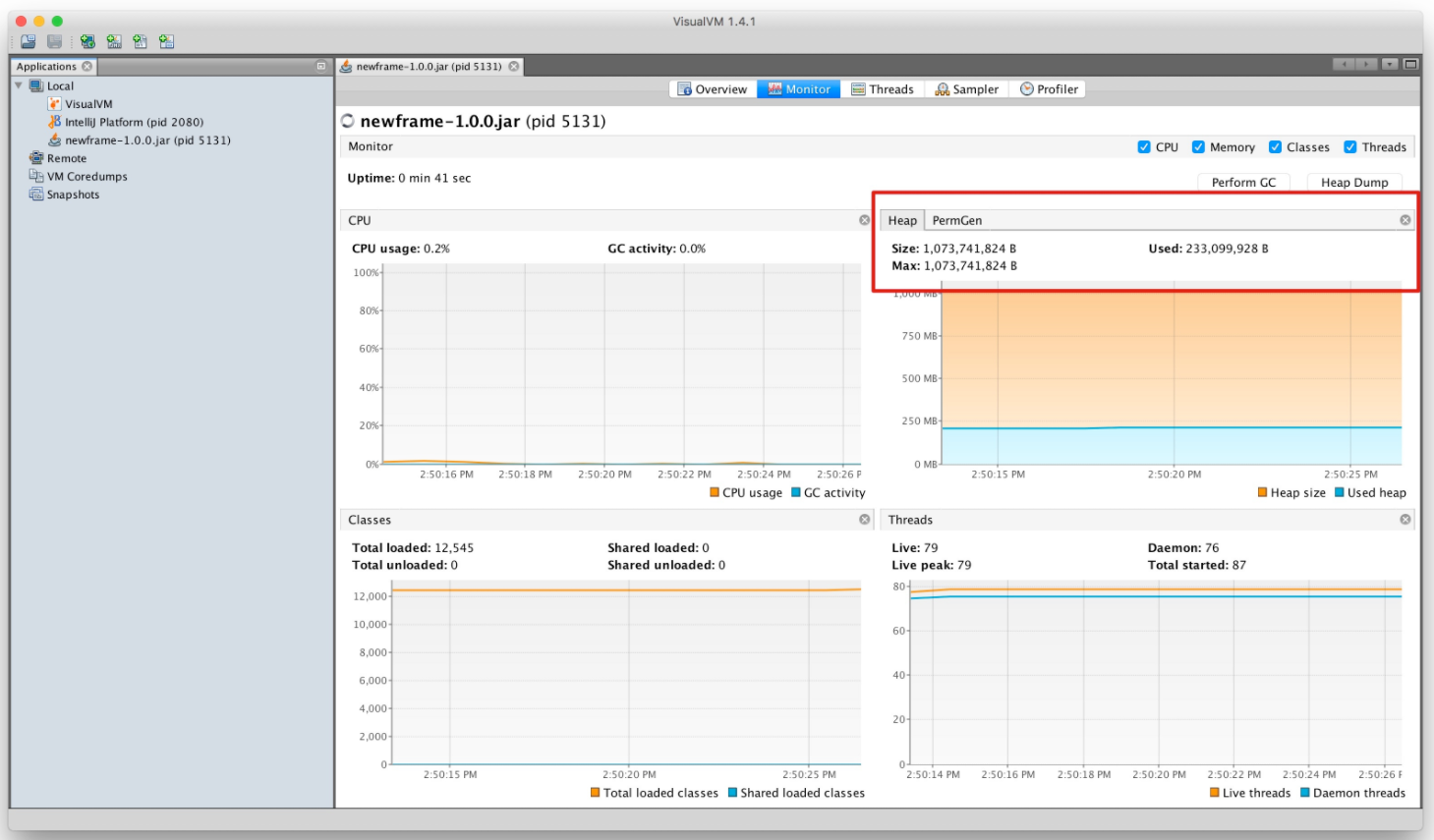Close the CPU graph panel

(865, 220)
